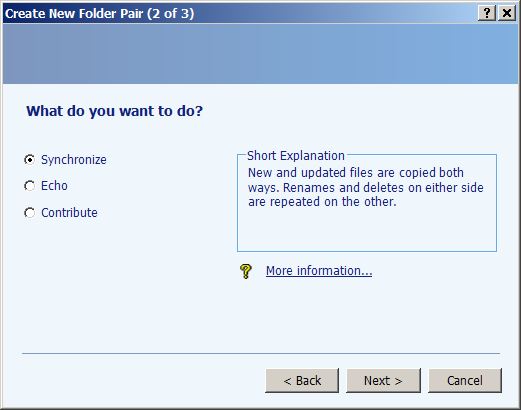Click the separator line above the buttons
The height and width of the screenshot is (410, 521).
(x=261, y=353)
